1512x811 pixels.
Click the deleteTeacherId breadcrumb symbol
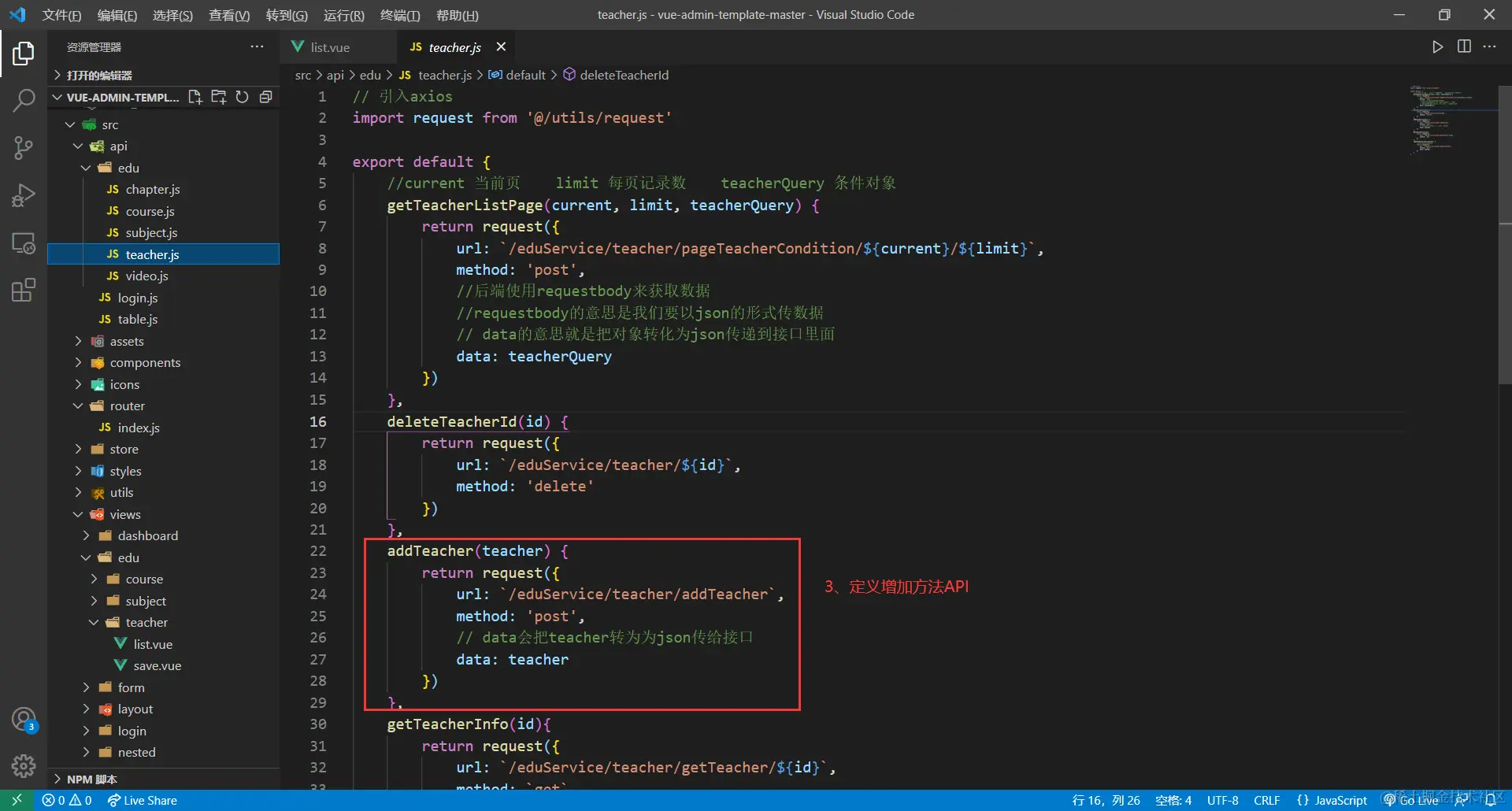click(624, 75)
